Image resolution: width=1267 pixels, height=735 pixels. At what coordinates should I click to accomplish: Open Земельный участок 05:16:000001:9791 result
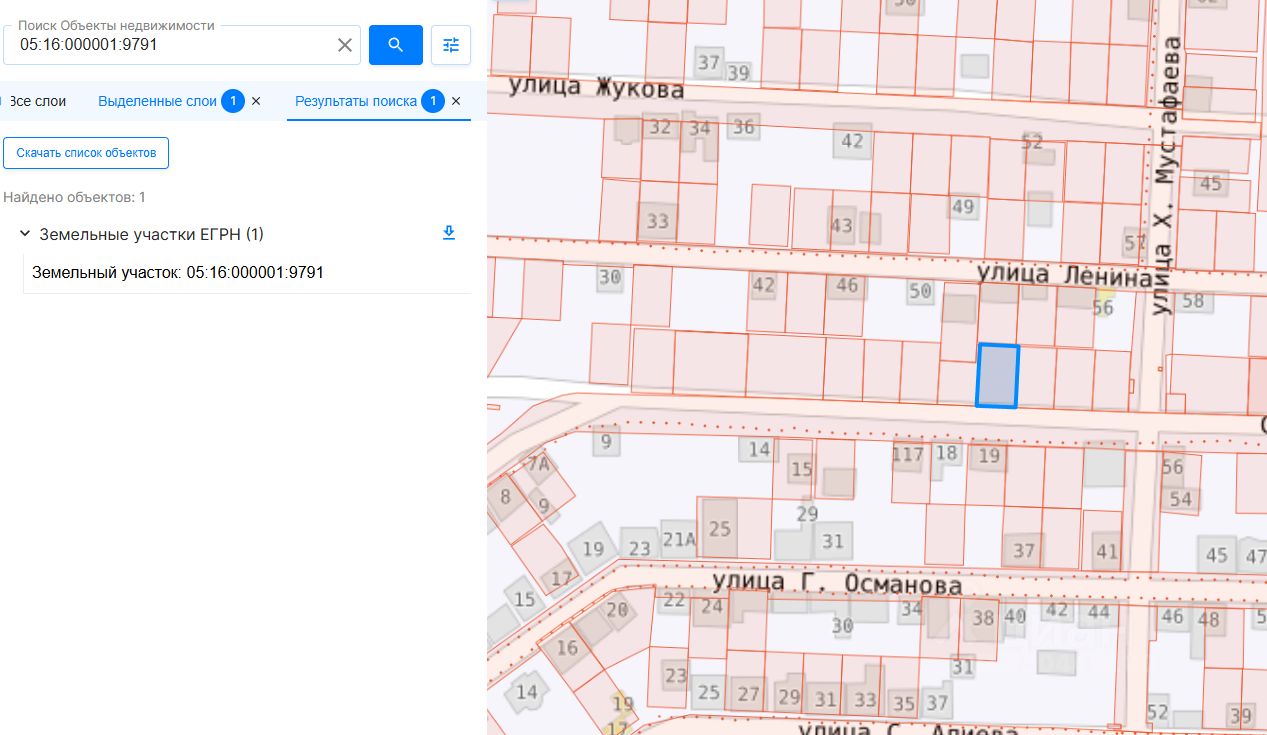click(178, 272)
